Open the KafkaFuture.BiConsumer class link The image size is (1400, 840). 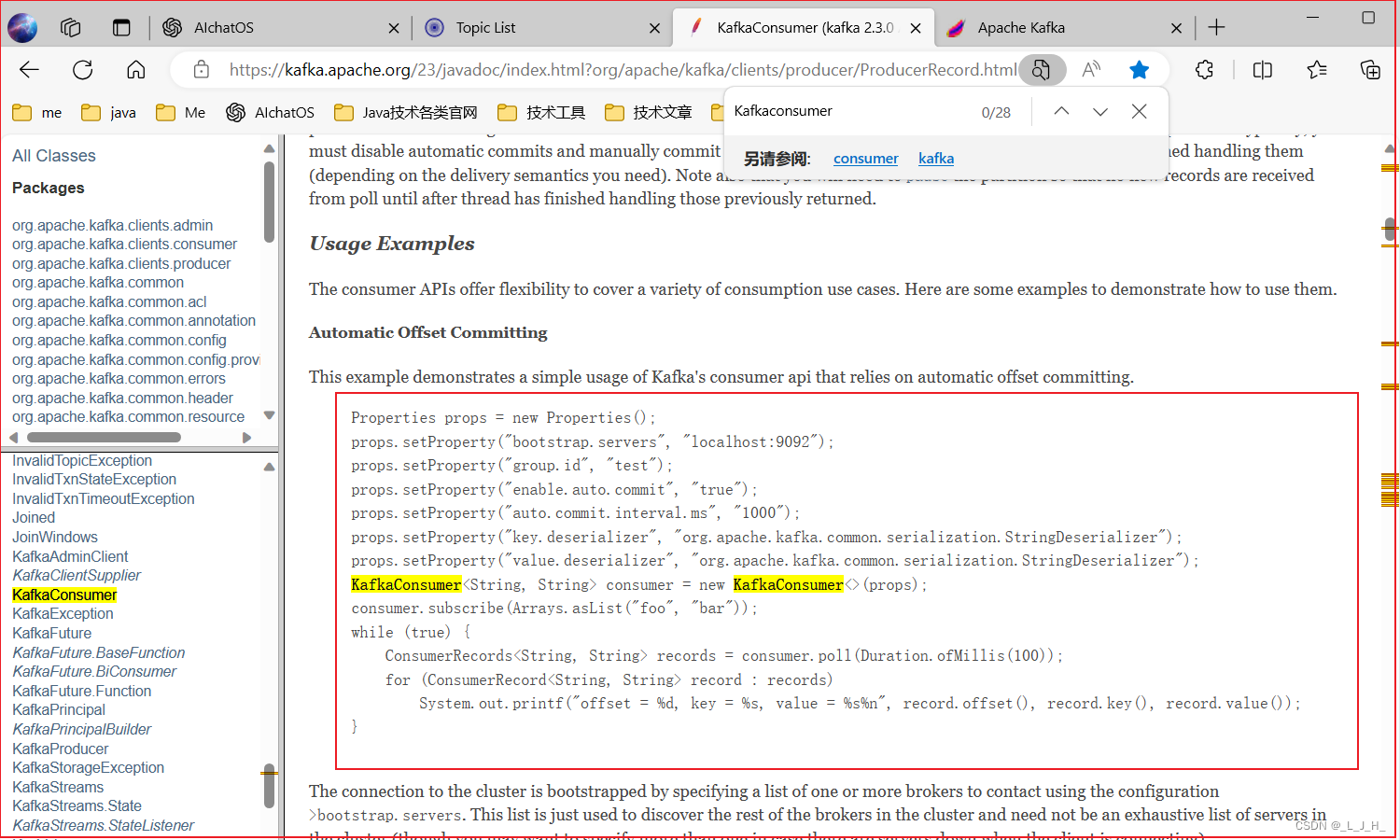(x=94, y=672)
